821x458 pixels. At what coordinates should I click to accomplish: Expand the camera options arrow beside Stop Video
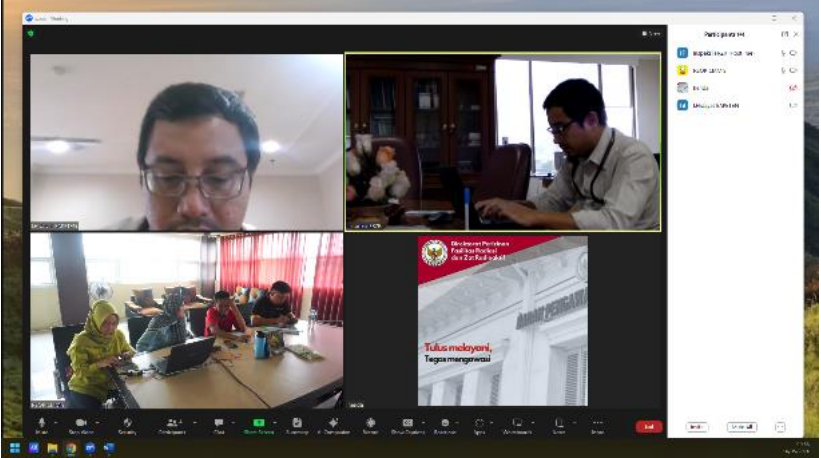click(x=97, y=422)
